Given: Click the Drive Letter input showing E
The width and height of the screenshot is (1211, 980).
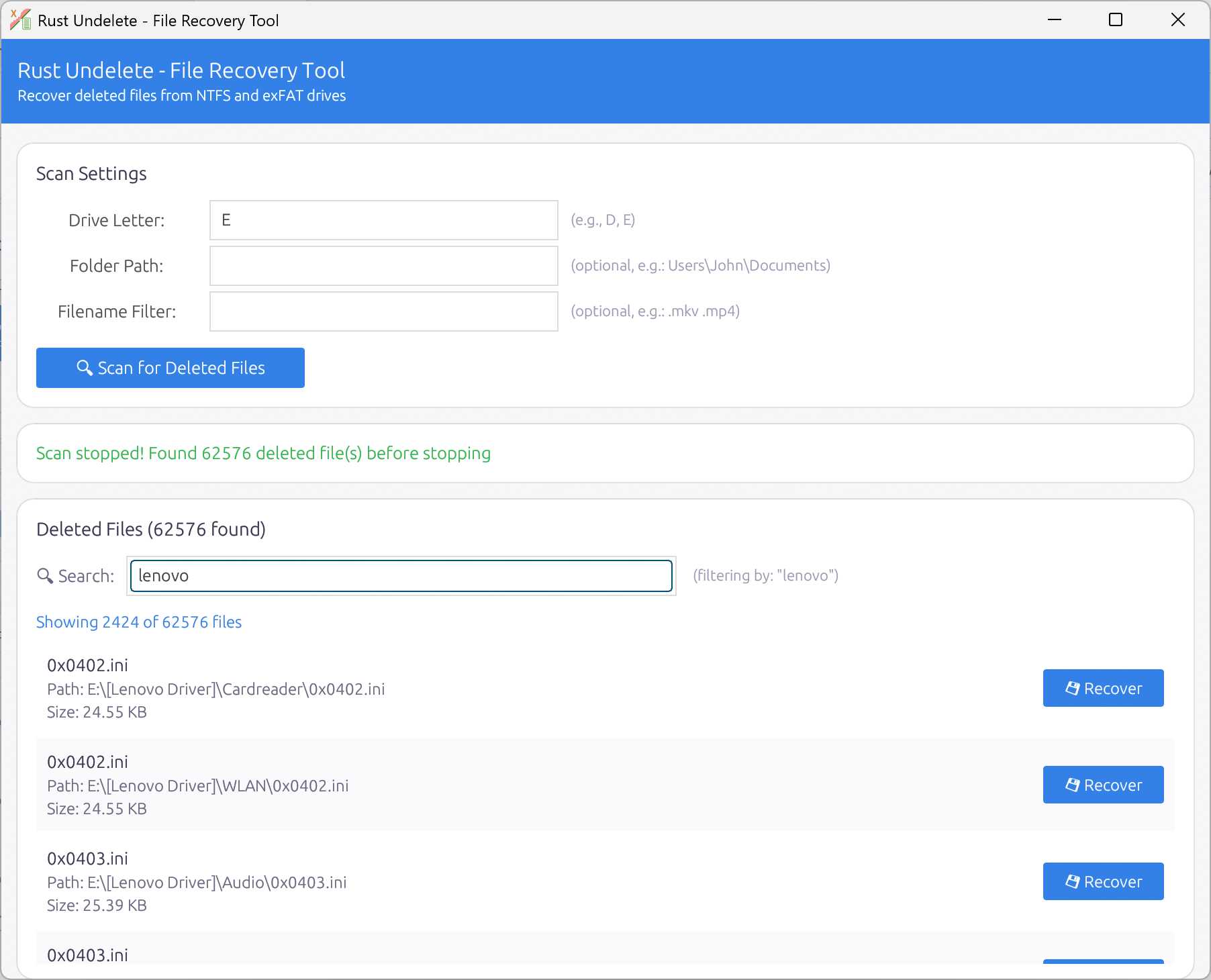Looking at the screenshot, I should (383, 219).
